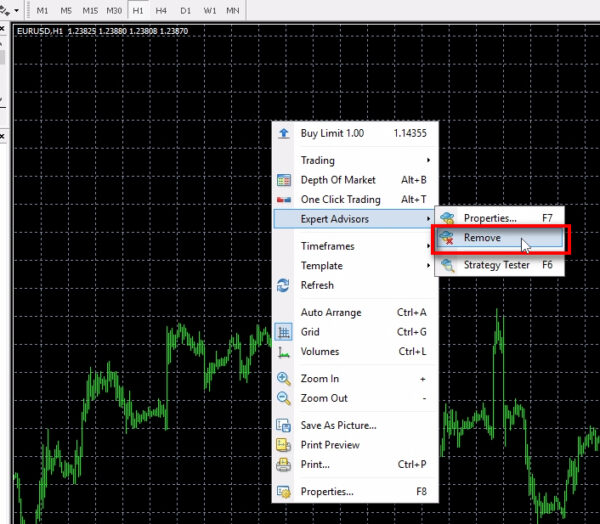This screenshot has width=600, height=524.
Task: Open expert advisor Properties (F7)
Action: (x=490, y=218)
